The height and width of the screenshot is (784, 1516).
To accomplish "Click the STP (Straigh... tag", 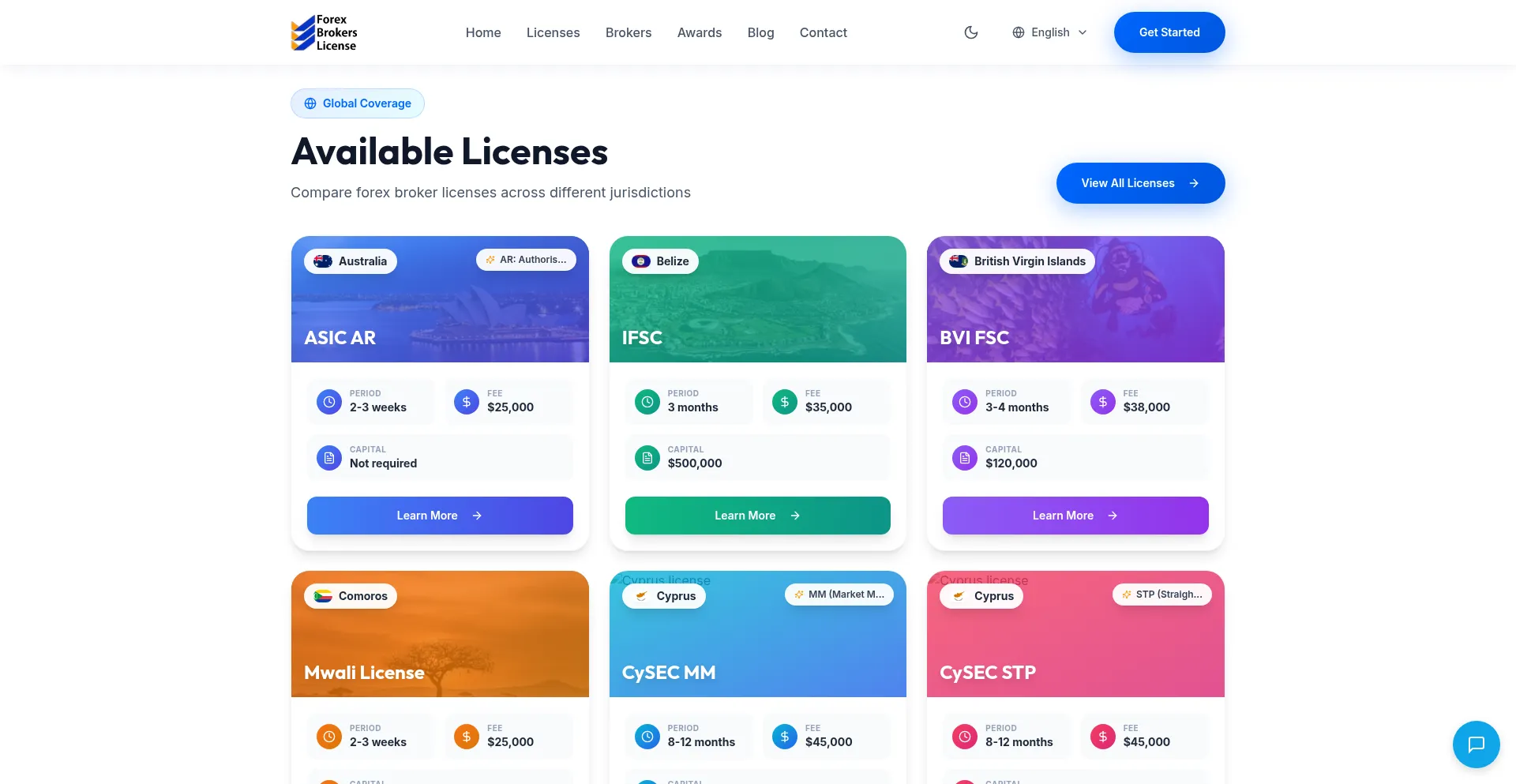I will click(x=1162, y=595).
